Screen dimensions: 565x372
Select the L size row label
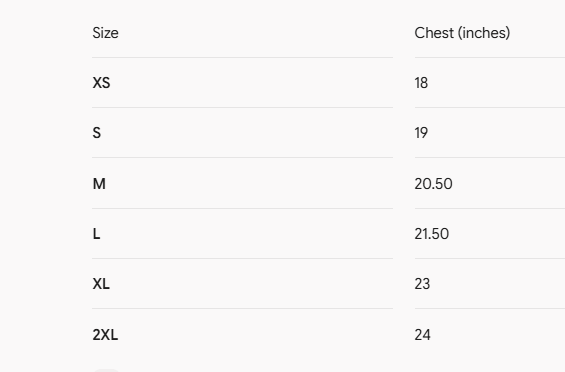(96, 234)
